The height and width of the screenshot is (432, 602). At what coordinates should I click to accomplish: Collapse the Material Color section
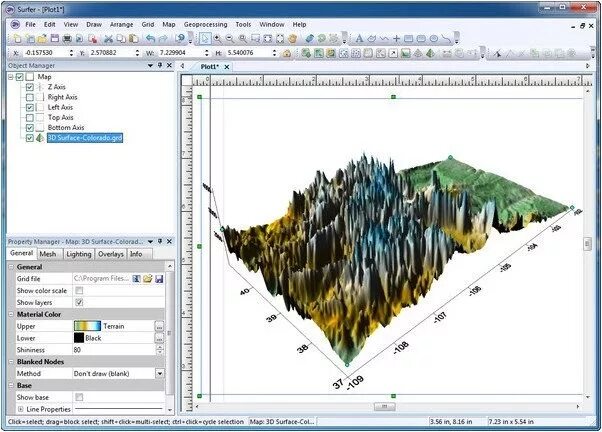11,314
